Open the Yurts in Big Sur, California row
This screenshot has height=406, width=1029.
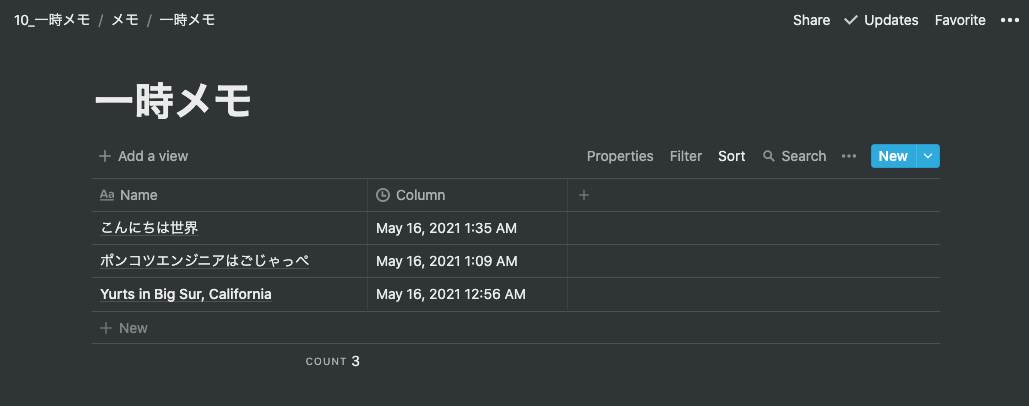[186, 294]
